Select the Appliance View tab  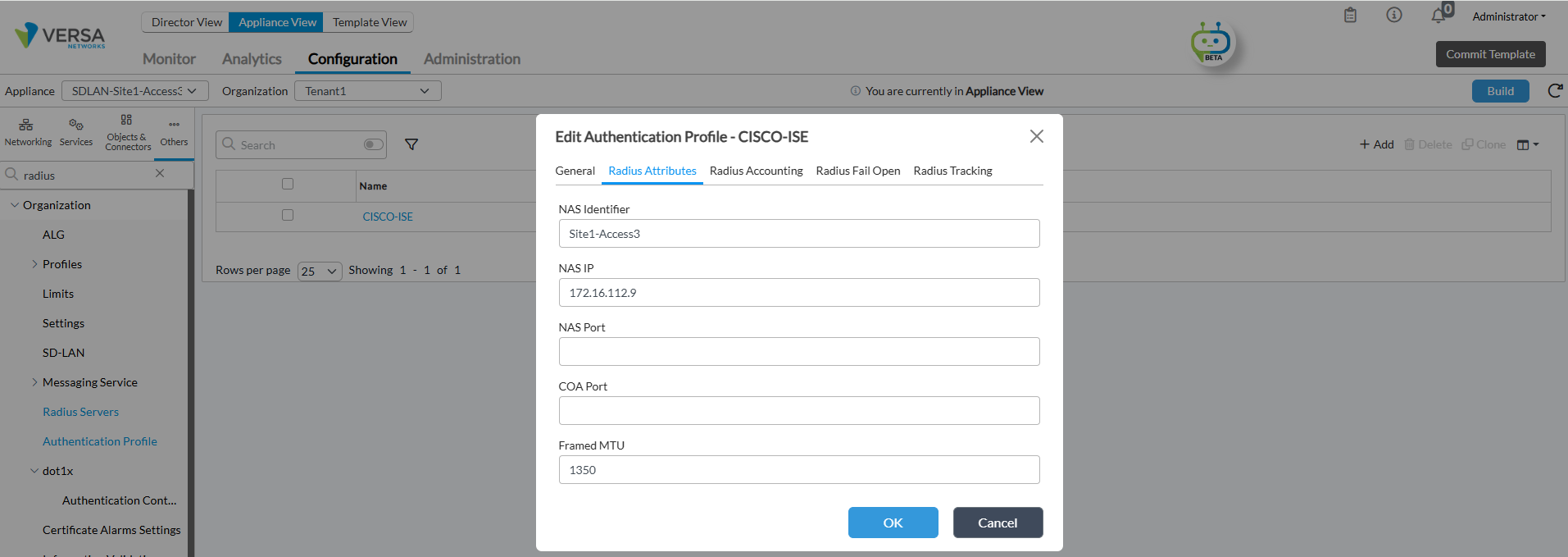pyautogui.click(x=277, y=22)
